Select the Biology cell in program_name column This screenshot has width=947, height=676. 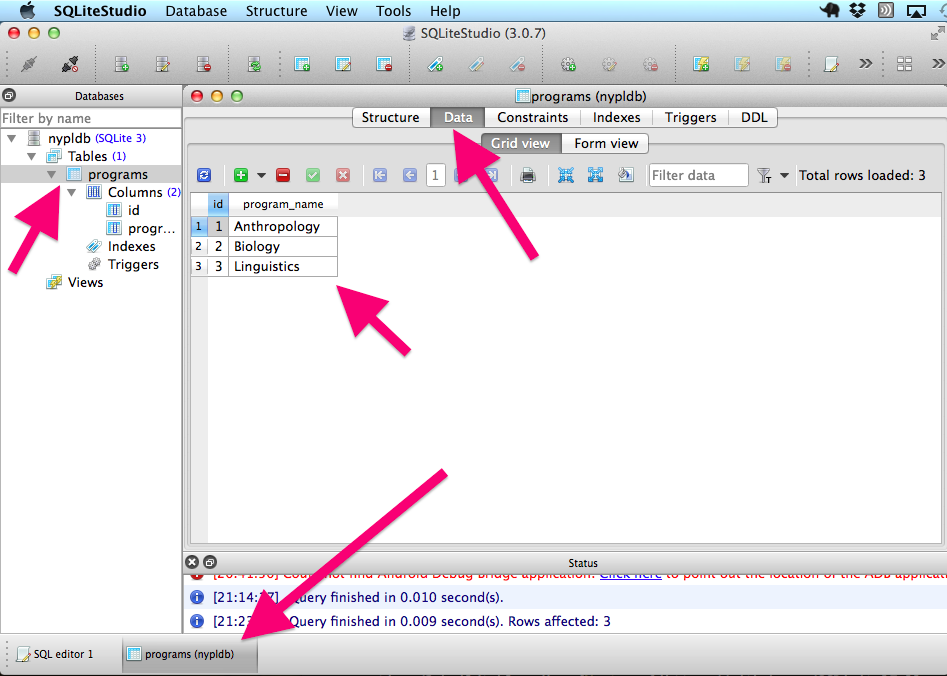[x=283, y=246]
